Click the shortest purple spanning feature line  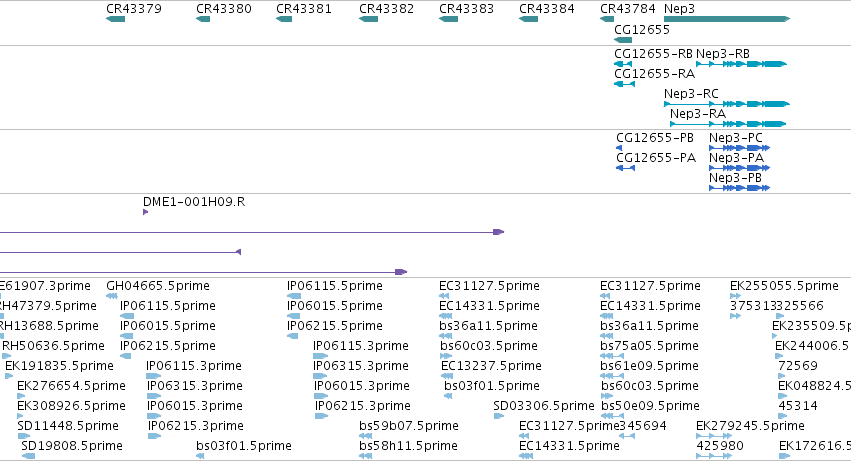[120, 252]
